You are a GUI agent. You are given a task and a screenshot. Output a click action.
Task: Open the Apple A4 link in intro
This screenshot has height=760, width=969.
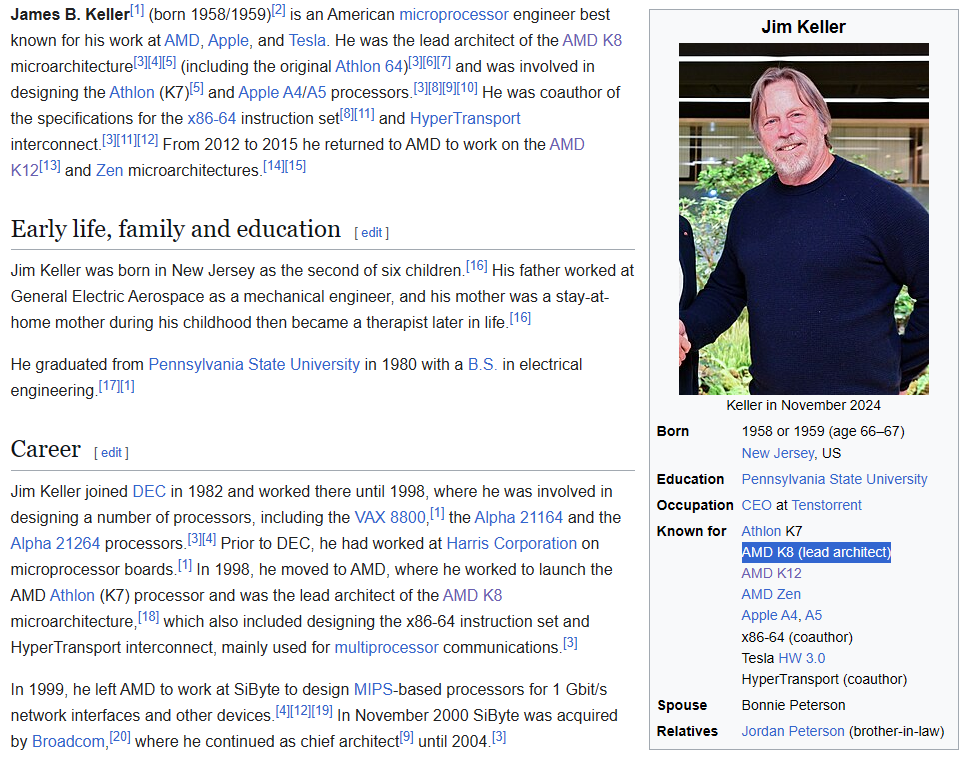[x=270, y=92]
